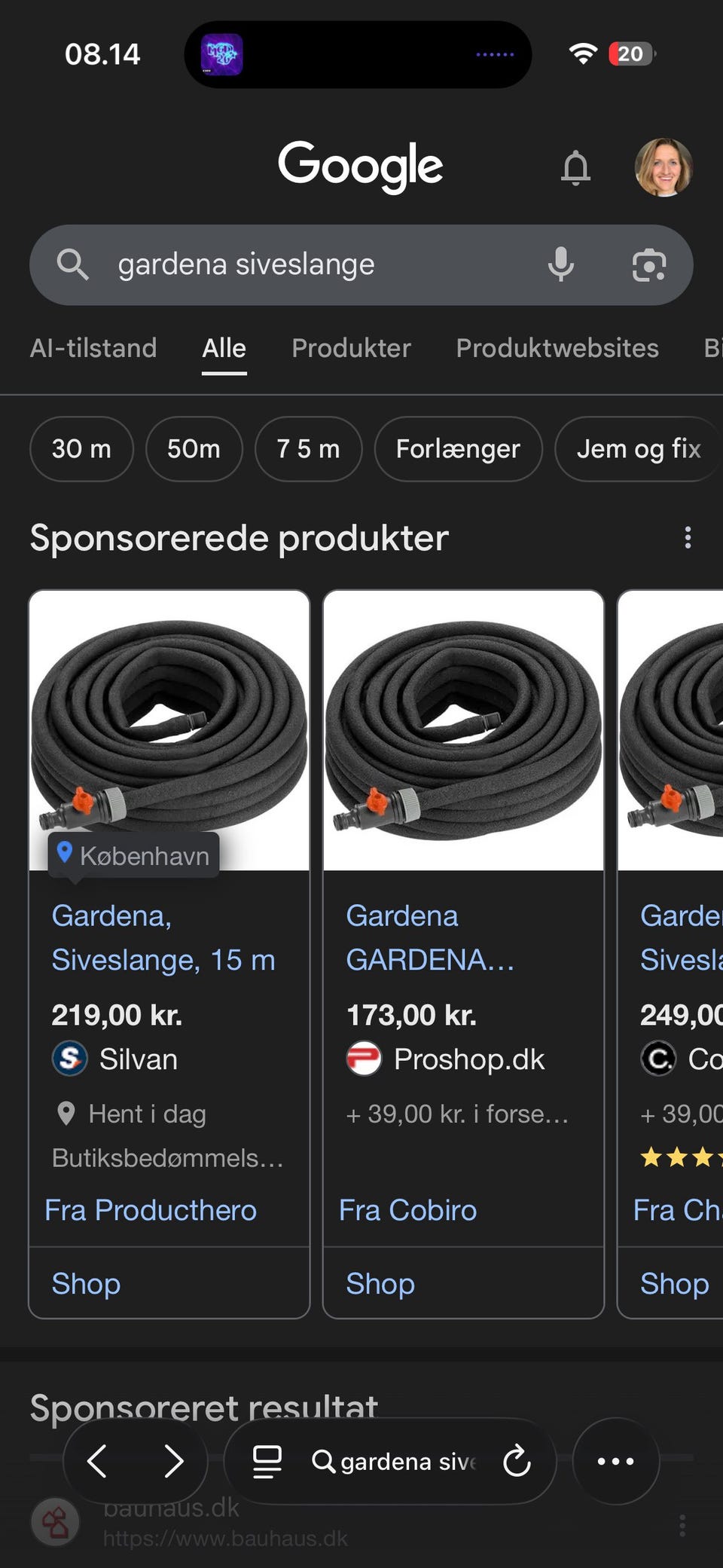Image resolution: width=723 pixels, height=1568 pixels.
Task: Go forward with the browser forward arrow
Action: [174, 1461]
